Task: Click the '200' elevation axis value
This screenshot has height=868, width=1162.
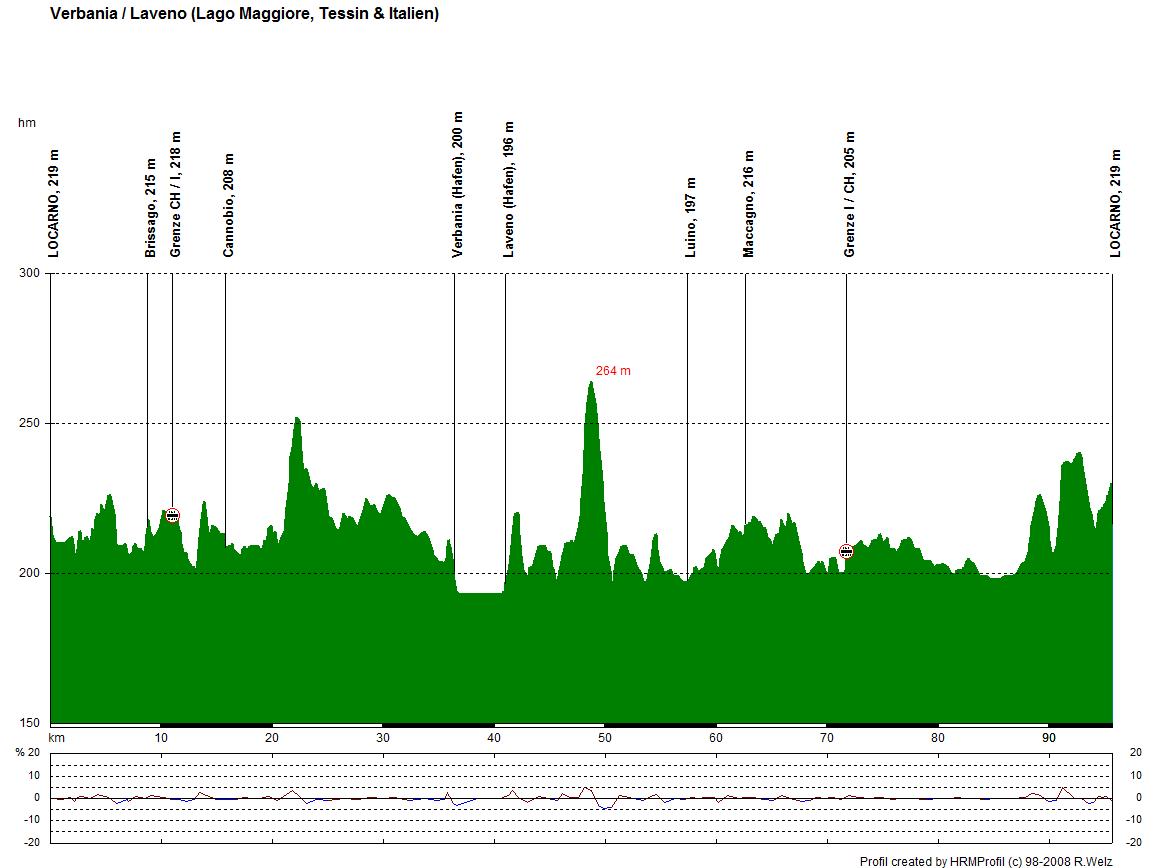Action: point(30,573)
